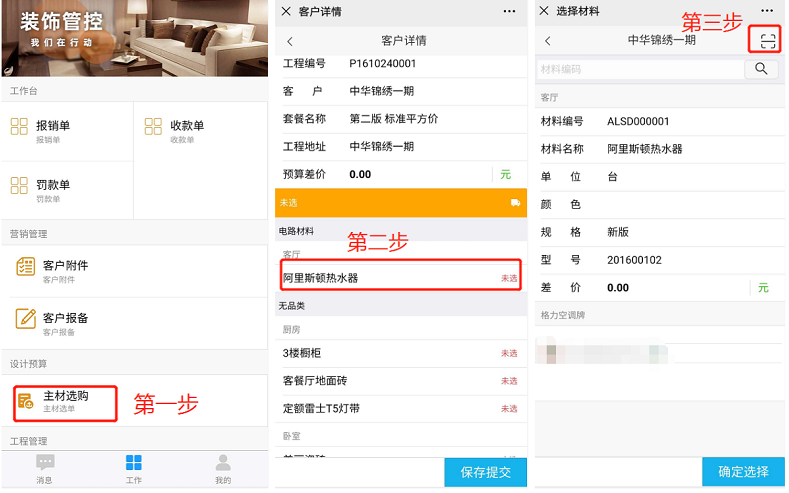Switch to 消息 messages tab
This screenshot has width=789, height=493.
pyautogui.click(x=45, y=467)
